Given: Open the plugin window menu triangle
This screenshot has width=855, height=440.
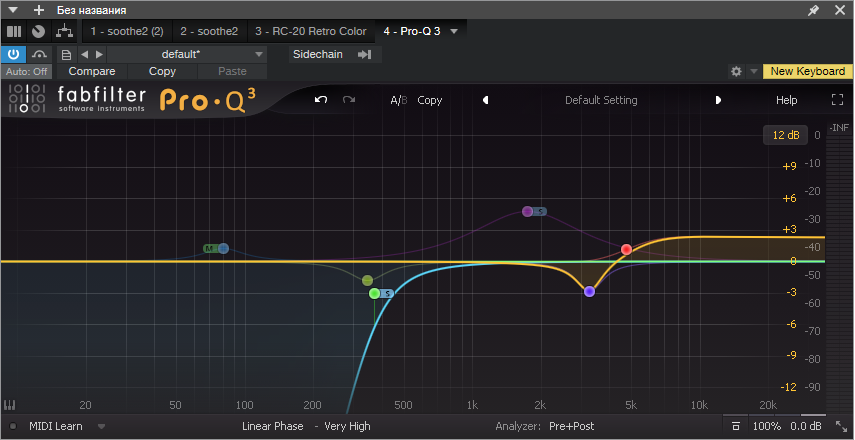Looking at the screenshot, I should pos(14,10).
